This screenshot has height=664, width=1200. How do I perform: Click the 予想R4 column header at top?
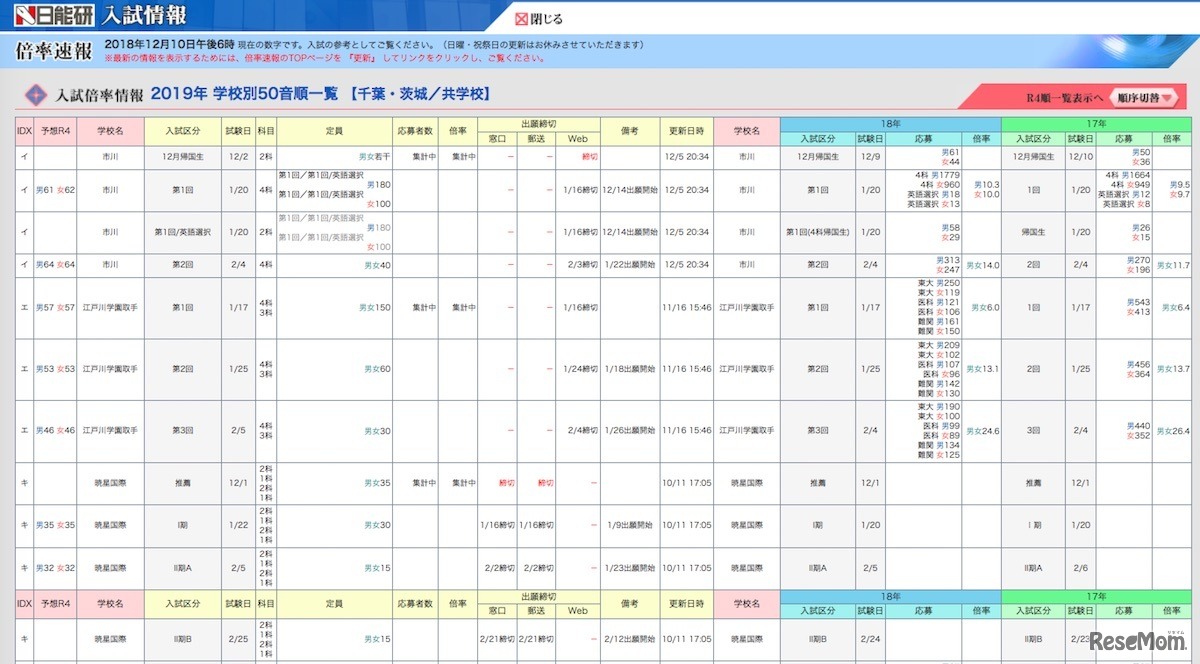coord(55,130)
